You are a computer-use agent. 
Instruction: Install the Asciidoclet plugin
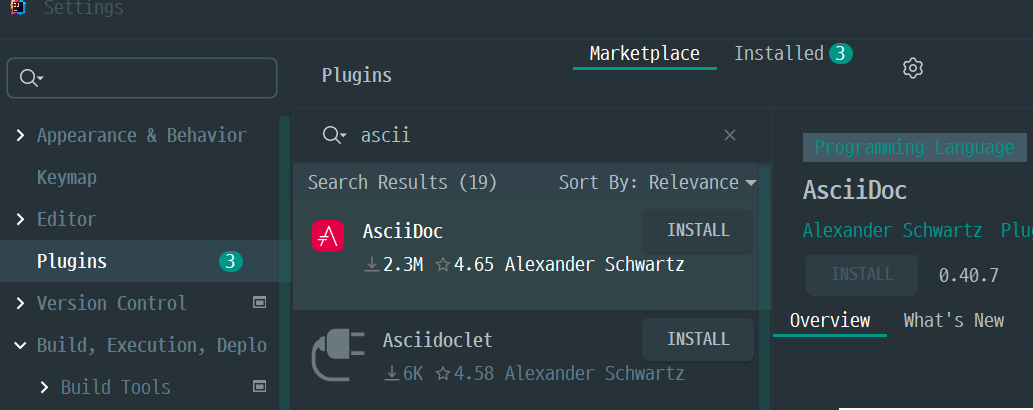pyautogui.click(x=698, y=339)
